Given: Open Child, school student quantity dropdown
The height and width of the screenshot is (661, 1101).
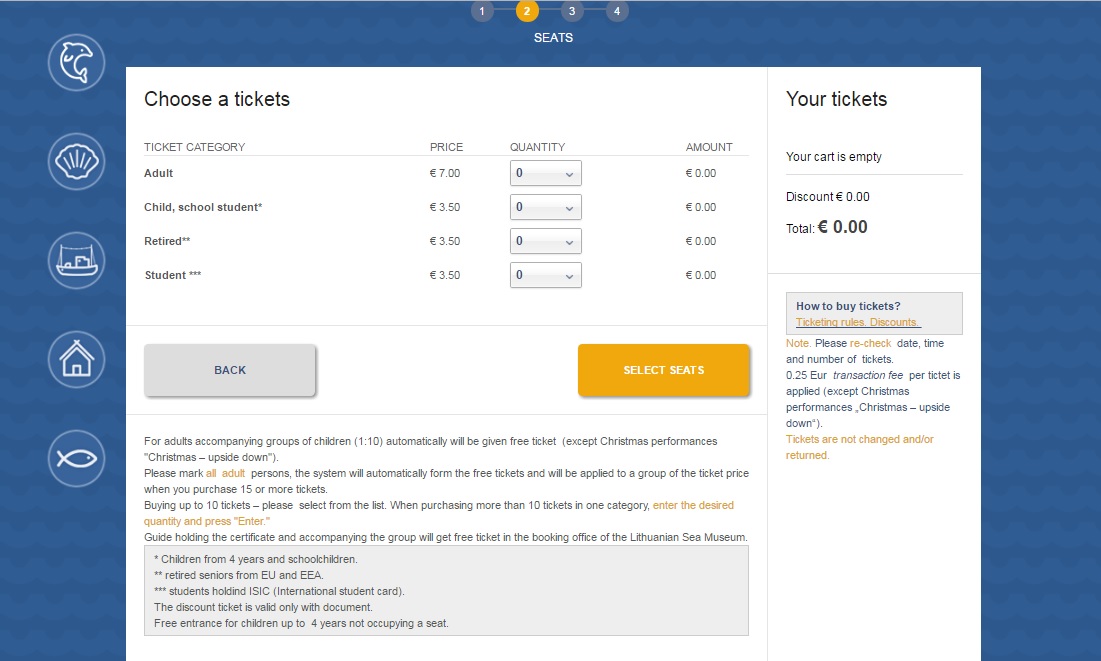Looking at the screenshot, I should [x=546, y=207].
